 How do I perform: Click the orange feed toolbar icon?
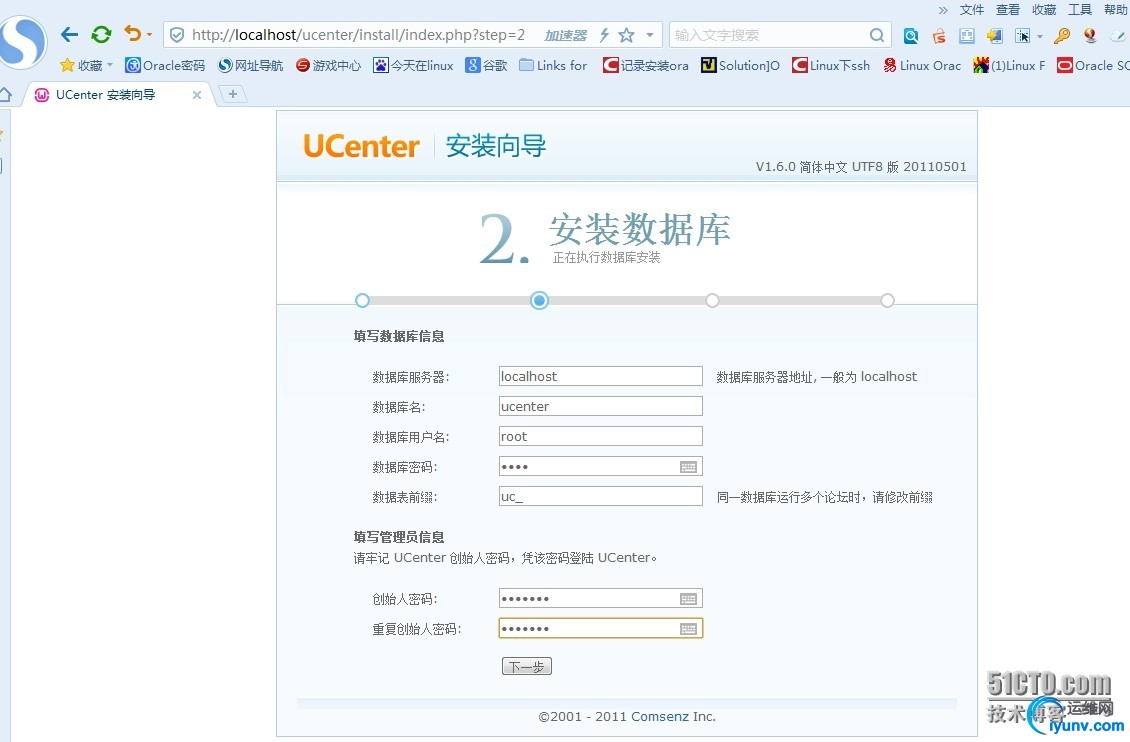click(x=938, y=35)
